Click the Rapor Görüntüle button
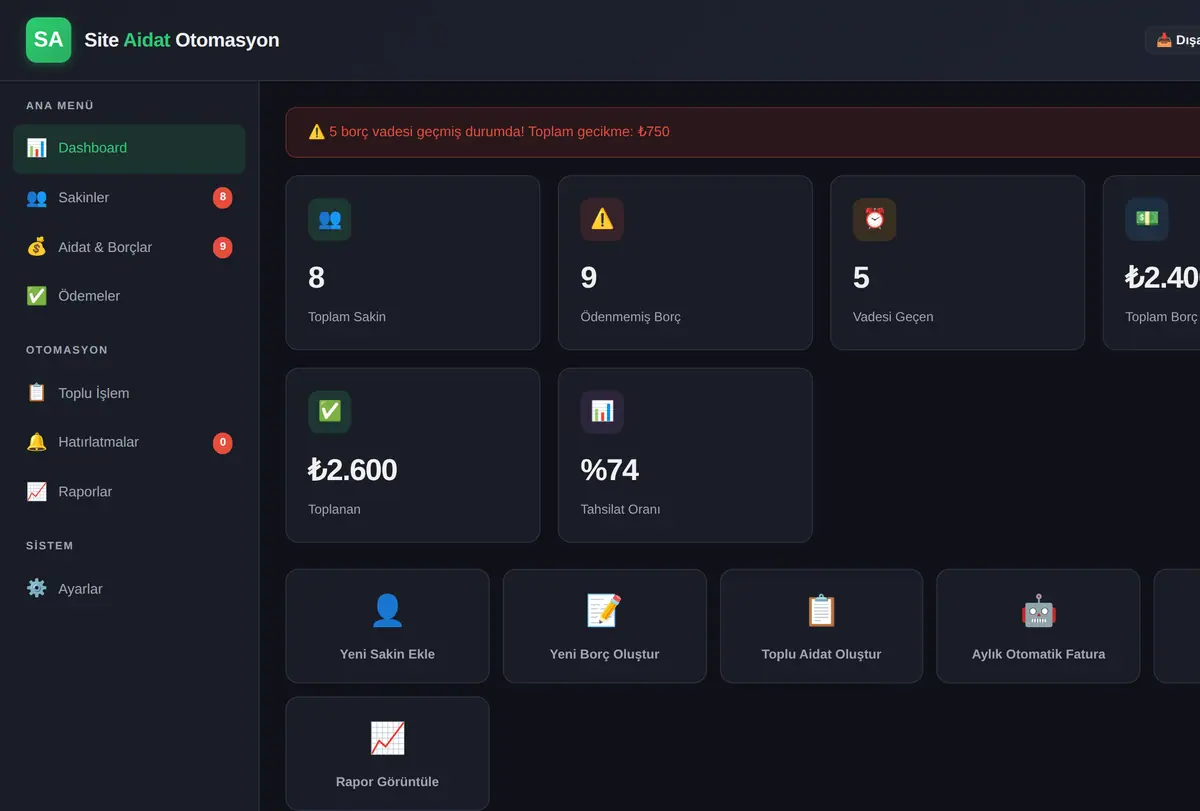The image size is (1200, 811). click(x=387, y=754)
